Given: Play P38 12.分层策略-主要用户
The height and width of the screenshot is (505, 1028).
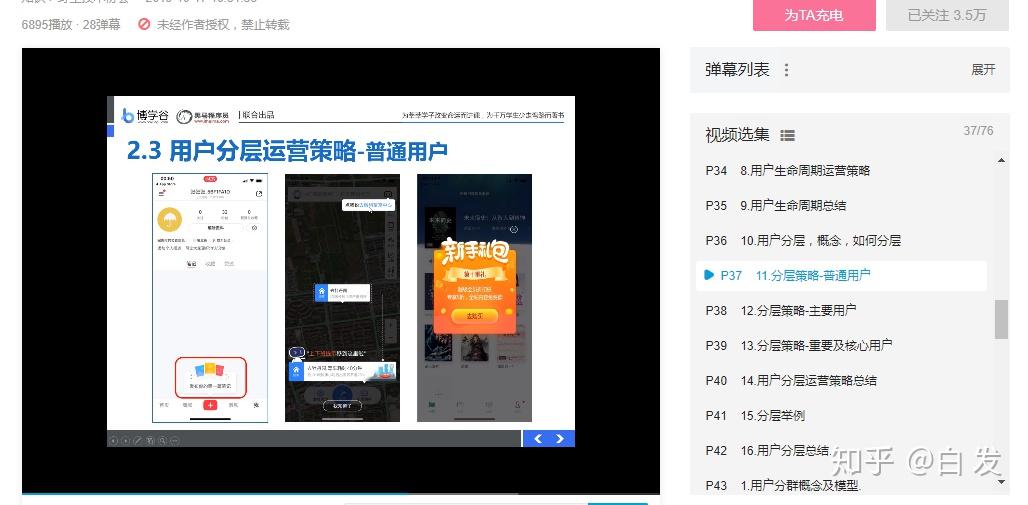Looking at the screenshot, I should click(x=842, y=310).
